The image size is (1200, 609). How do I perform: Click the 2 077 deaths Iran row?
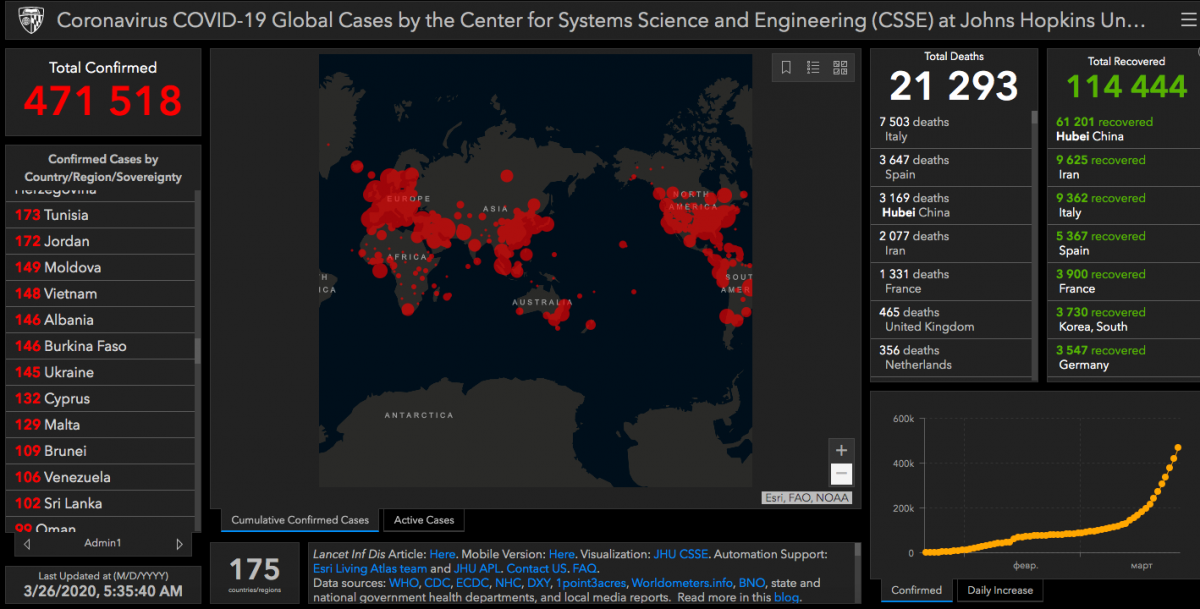point(951,243)
